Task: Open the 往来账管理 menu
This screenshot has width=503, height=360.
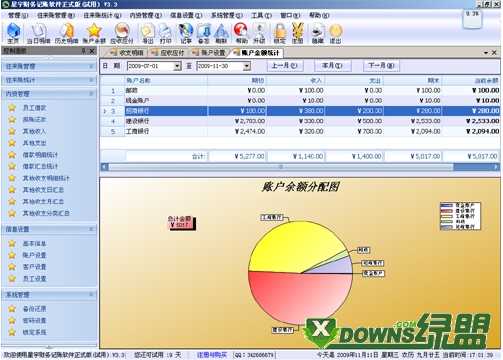Action: (x=56, y=15)
